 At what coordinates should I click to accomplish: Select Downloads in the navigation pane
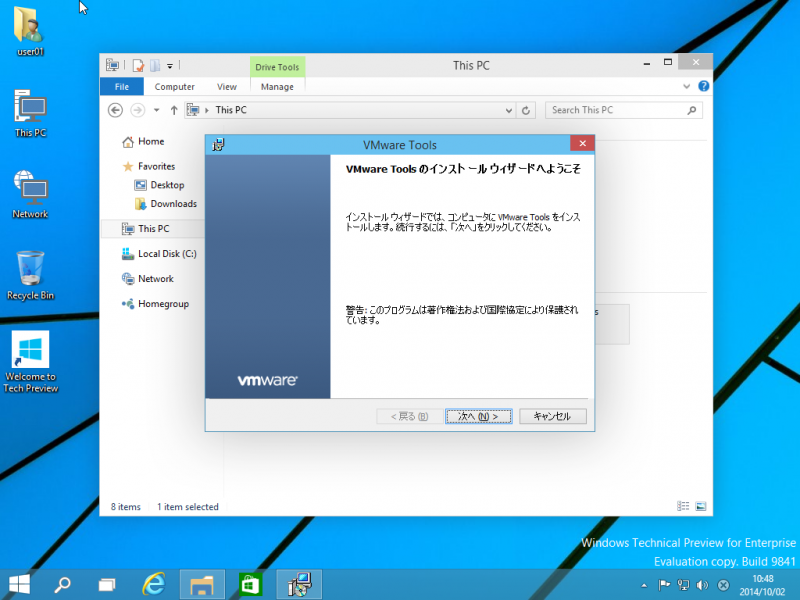(x=173, y=204)
